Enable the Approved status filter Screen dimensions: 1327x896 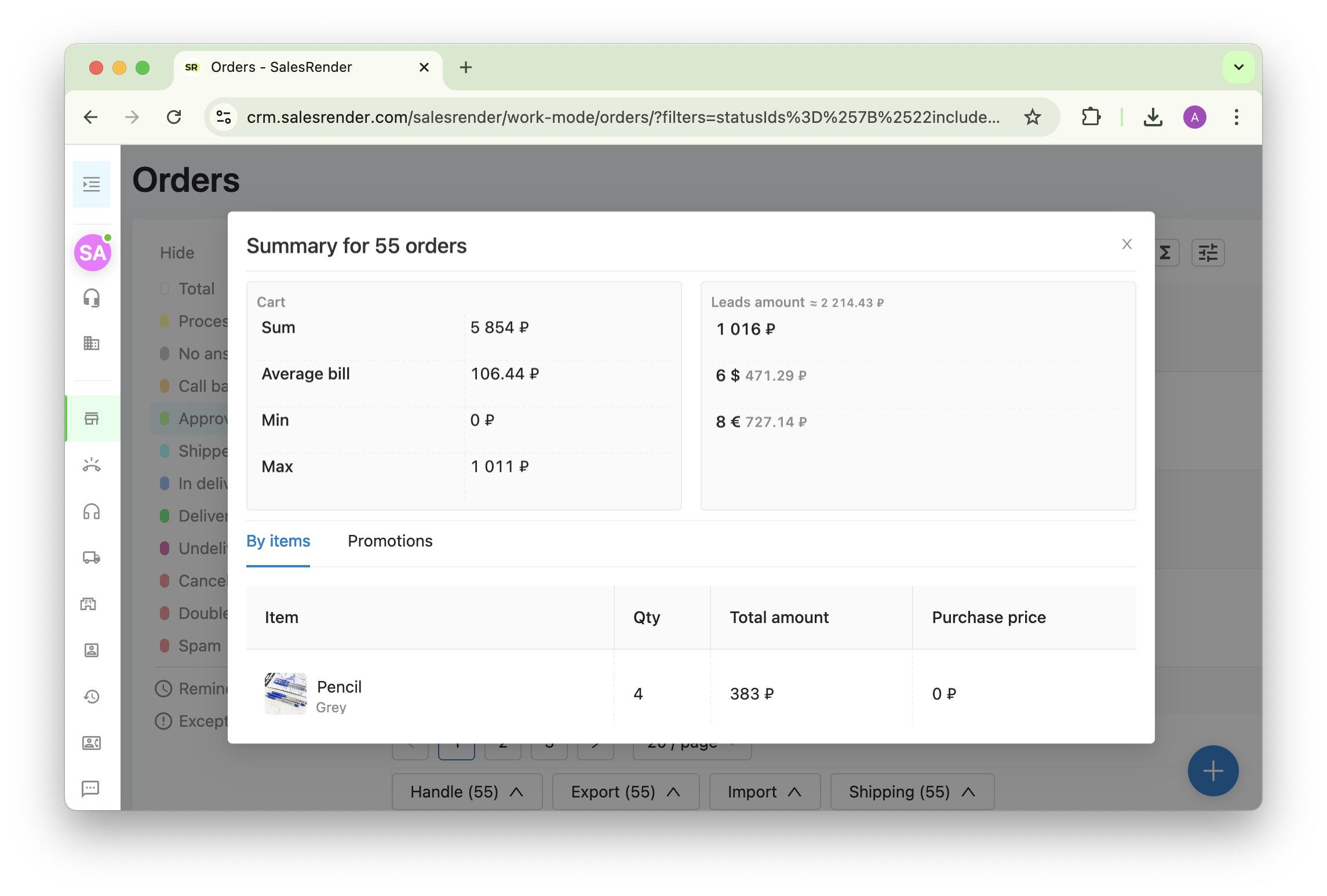(x=164, y=418)
